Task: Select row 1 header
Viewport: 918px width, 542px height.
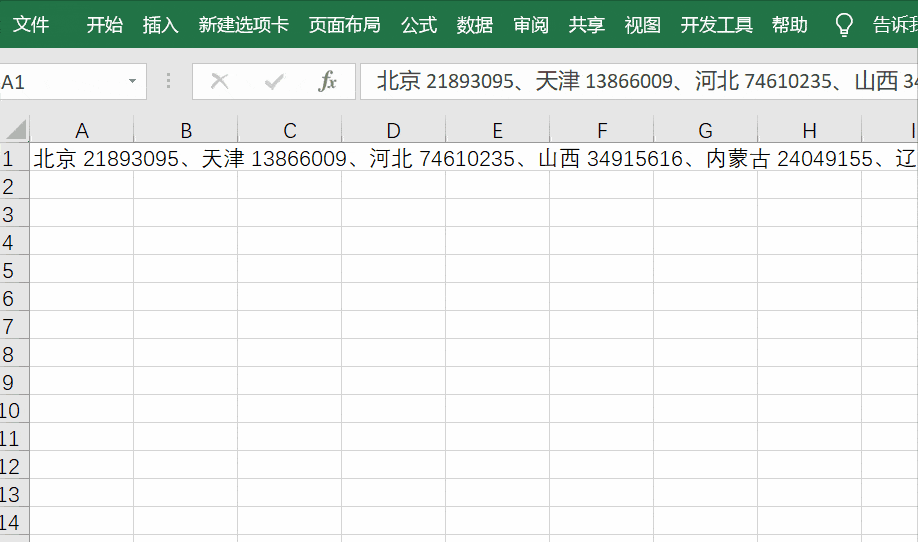Action: click(14, 158)
